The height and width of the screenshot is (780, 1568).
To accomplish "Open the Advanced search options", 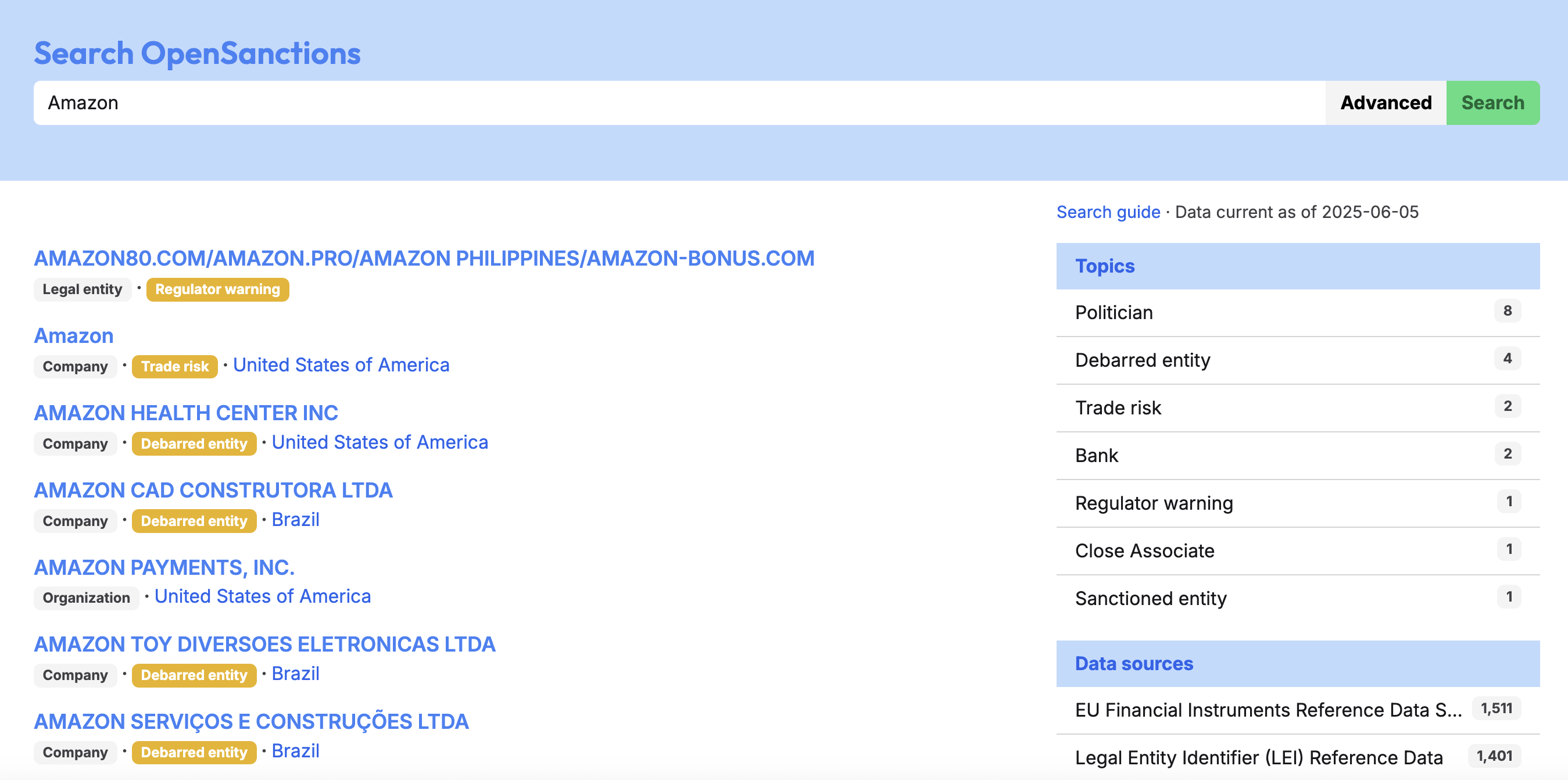I will 1386,102.
